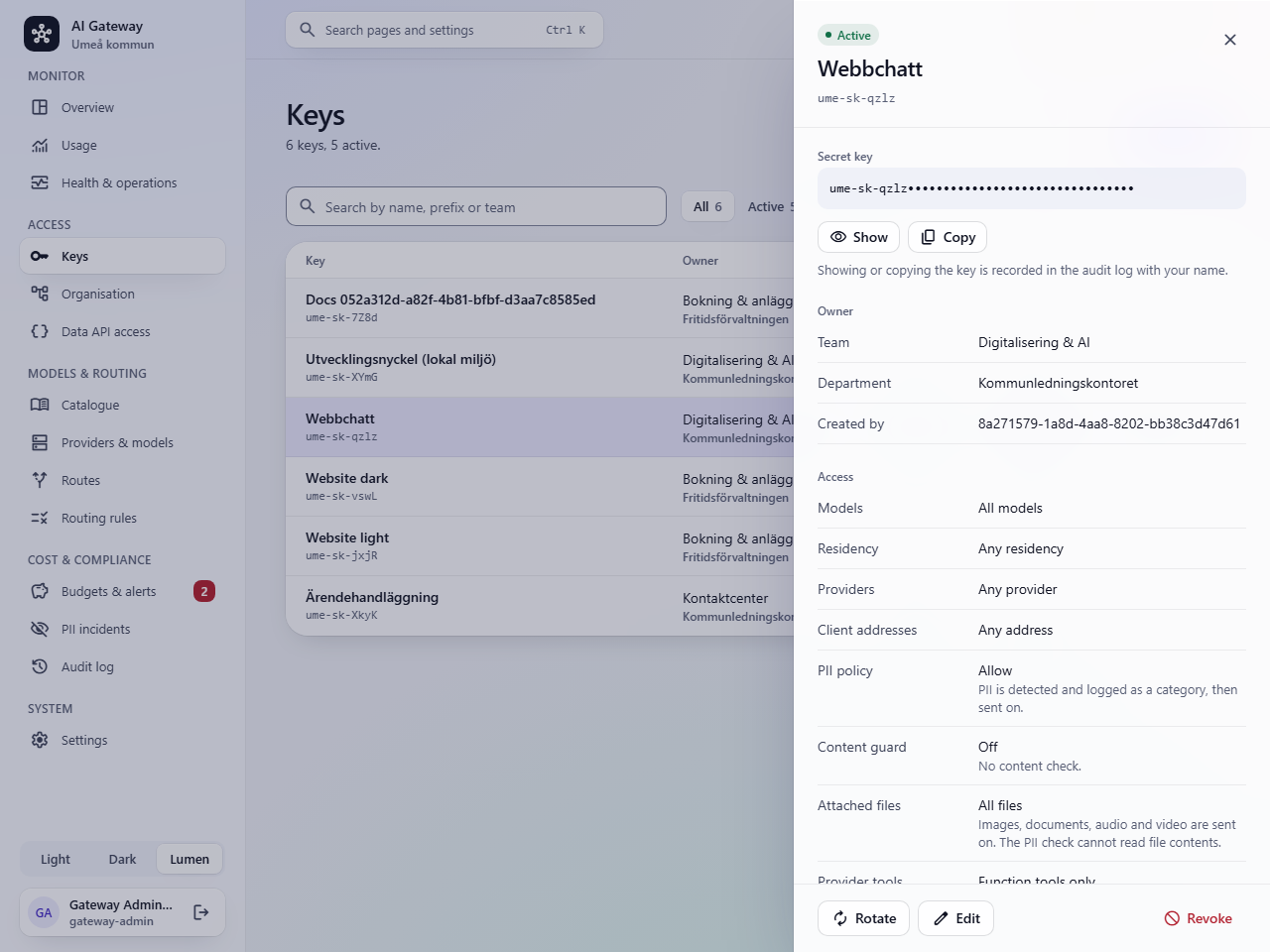
Task: Click the Routes branching icon
Action: pos(40,480)
